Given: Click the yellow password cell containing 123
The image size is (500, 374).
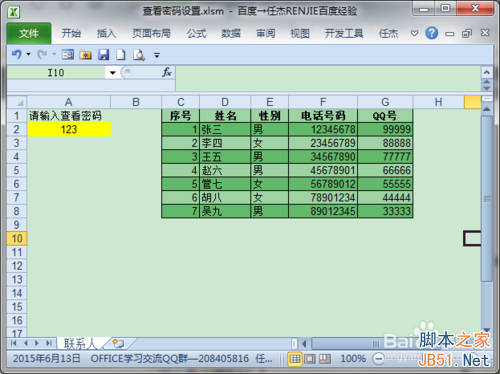Looking at the screenshot, I should [69, 129].
